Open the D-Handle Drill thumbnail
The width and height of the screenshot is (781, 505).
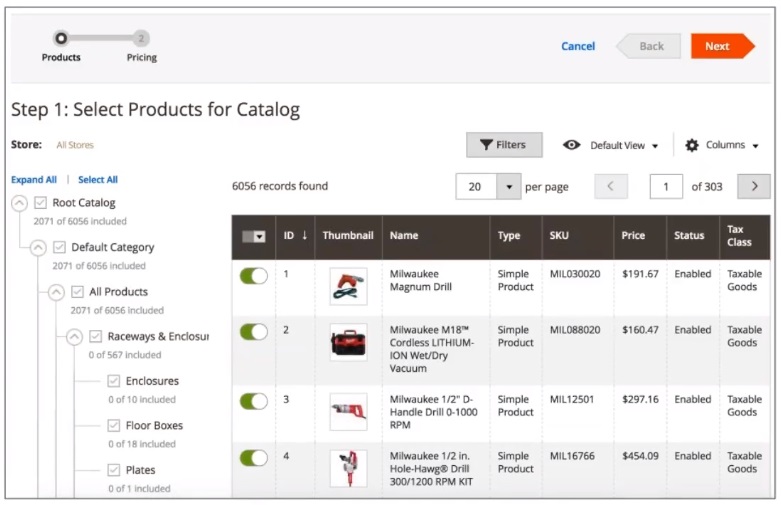pos(348,412)
